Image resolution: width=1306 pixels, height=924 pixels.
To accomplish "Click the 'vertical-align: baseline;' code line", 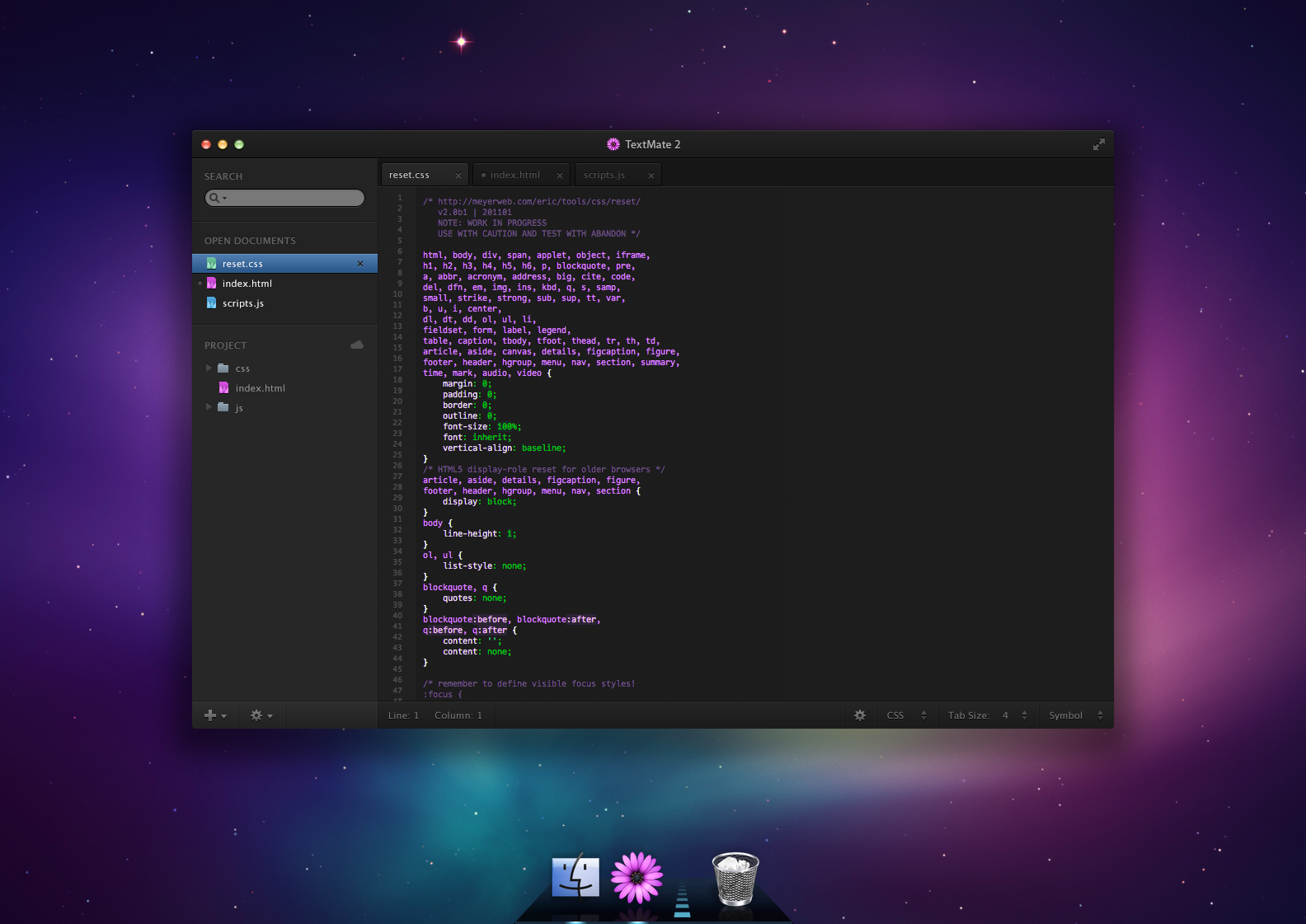I will (x=505, y=448).
